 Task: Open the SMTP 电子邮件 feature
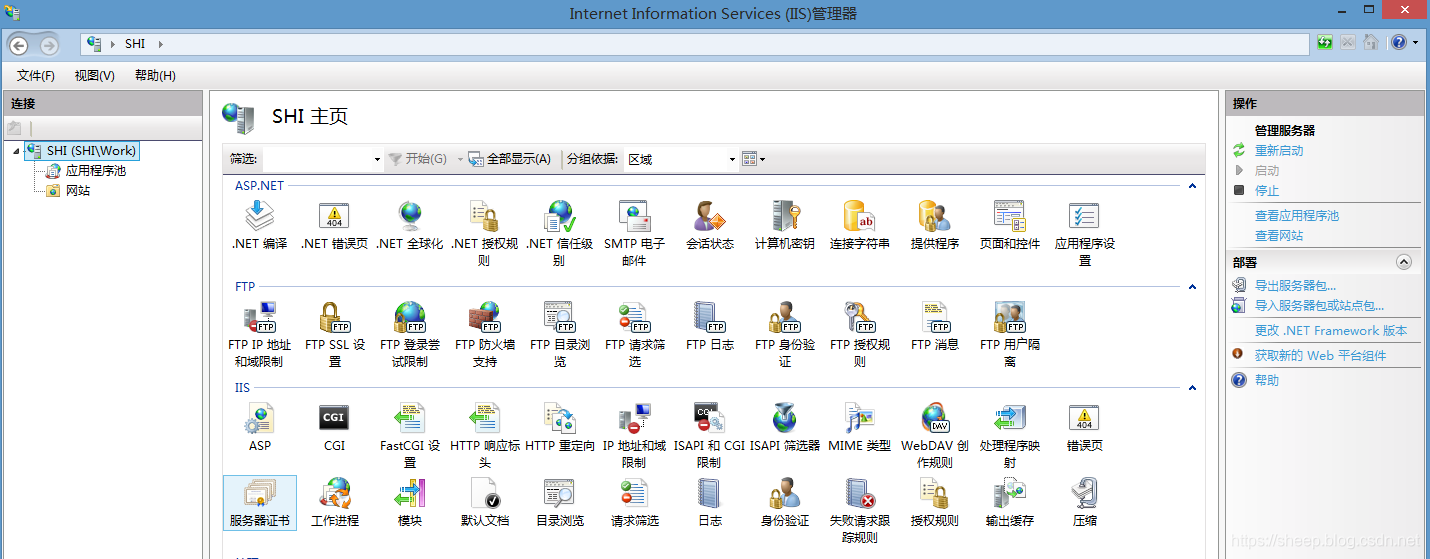tap(634, 233)
